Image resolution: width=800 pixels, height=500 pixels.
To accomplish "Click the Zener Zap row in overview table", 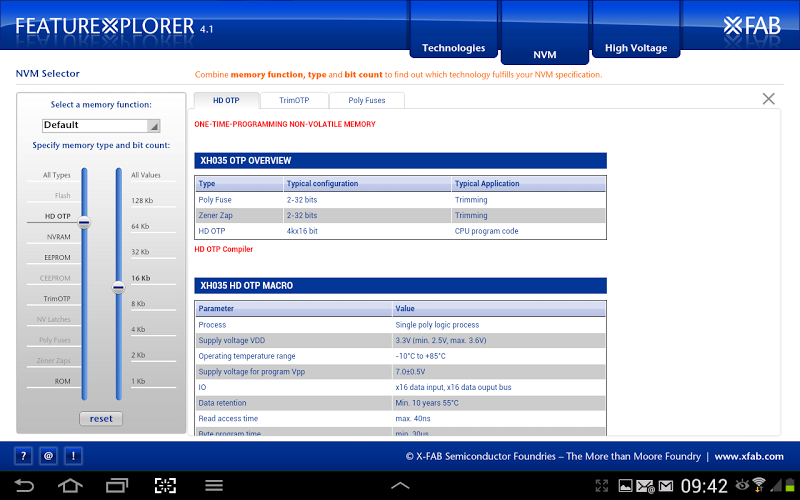I will 401,215.
